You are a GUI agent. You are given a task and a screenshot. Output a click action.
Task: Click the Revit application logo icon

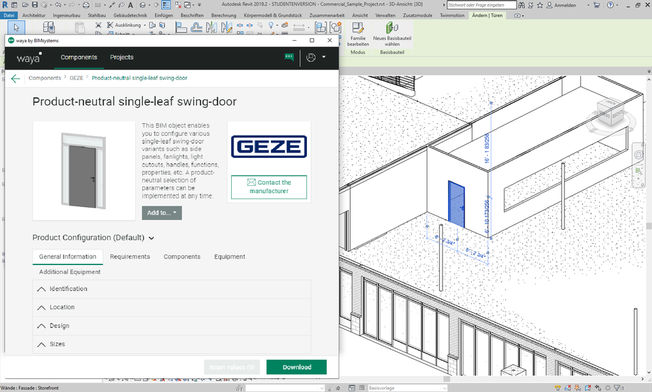coord(5,5)
